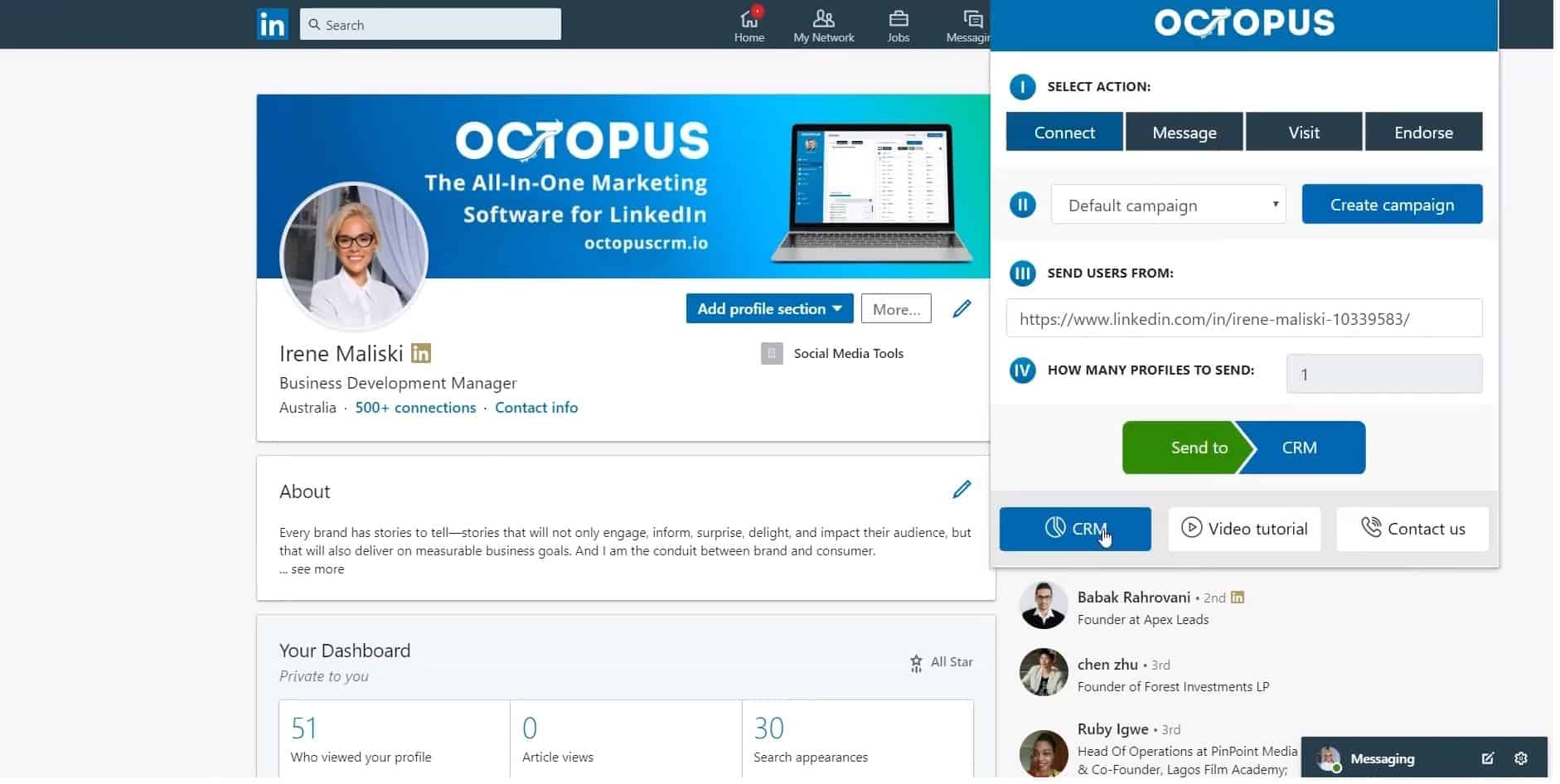Screen dimensions: 1560x784
Task: Click Founder of Forest Investments LP text
Action: pos(1174,687)
